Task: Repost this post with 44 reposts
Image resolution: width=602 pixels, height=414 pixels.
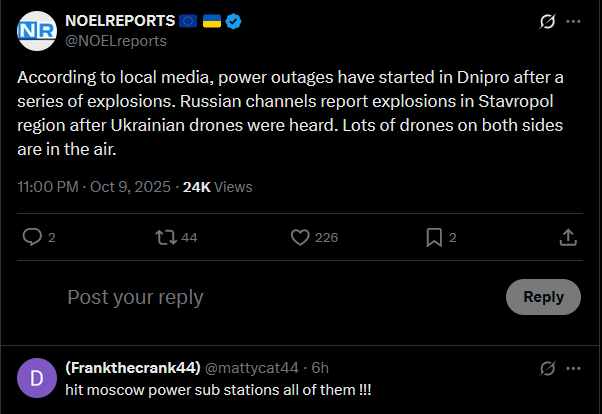Action: [x=165, y=237]
